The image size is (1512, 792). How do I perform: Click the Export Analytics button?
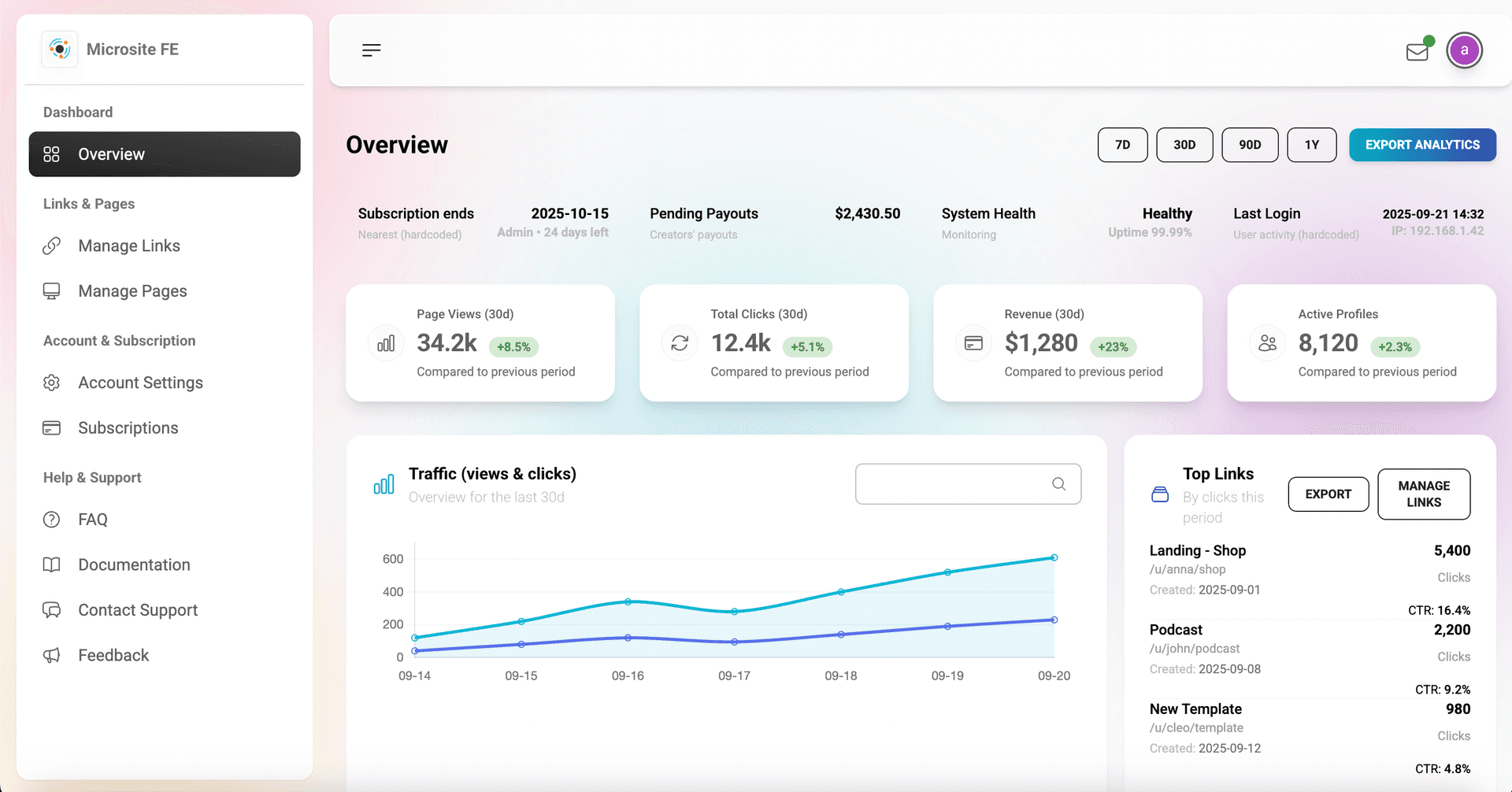click(x=1422, y=145)
